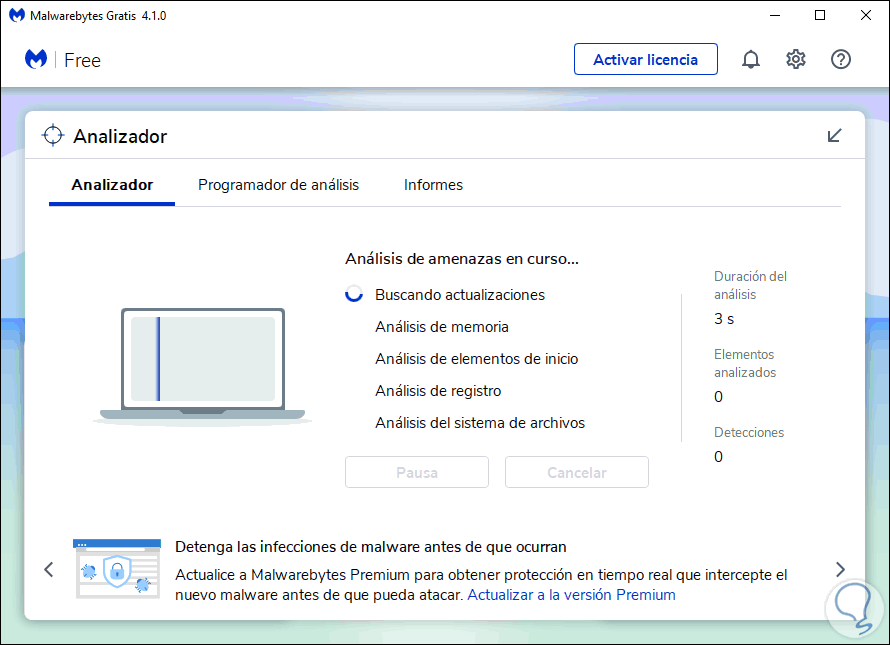Viewport: 890px width, 645px height.
Task: Click the Activar licencia button
Action: [645, 59]
